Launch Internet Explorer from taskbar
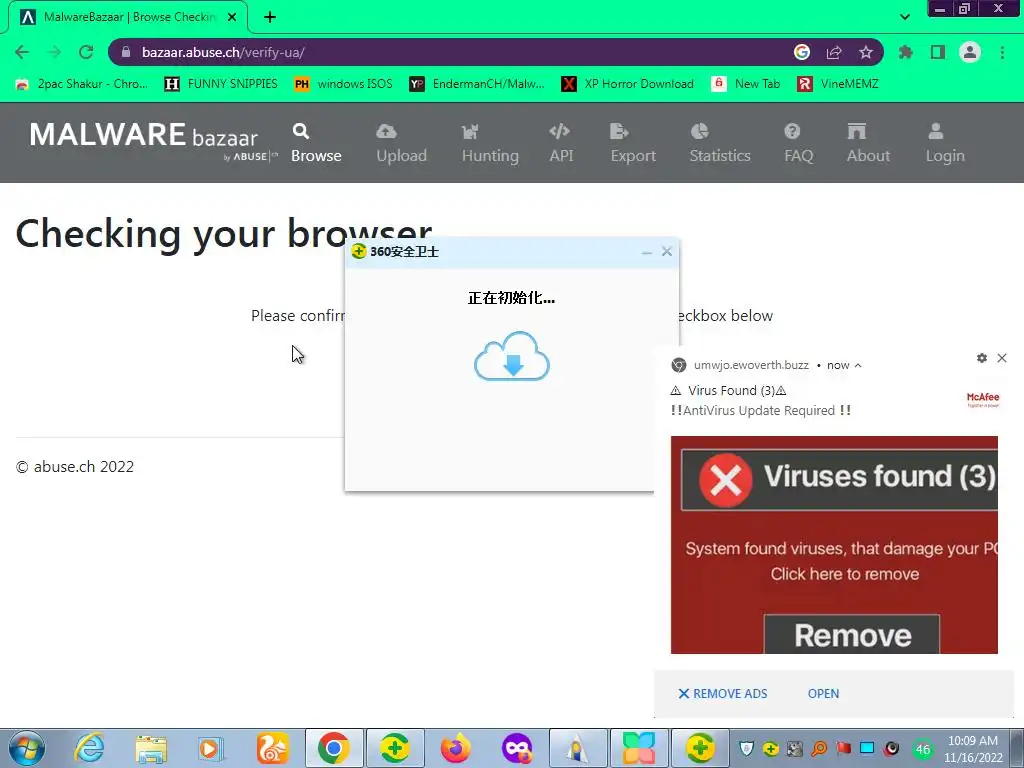 (x=89, y=748)
